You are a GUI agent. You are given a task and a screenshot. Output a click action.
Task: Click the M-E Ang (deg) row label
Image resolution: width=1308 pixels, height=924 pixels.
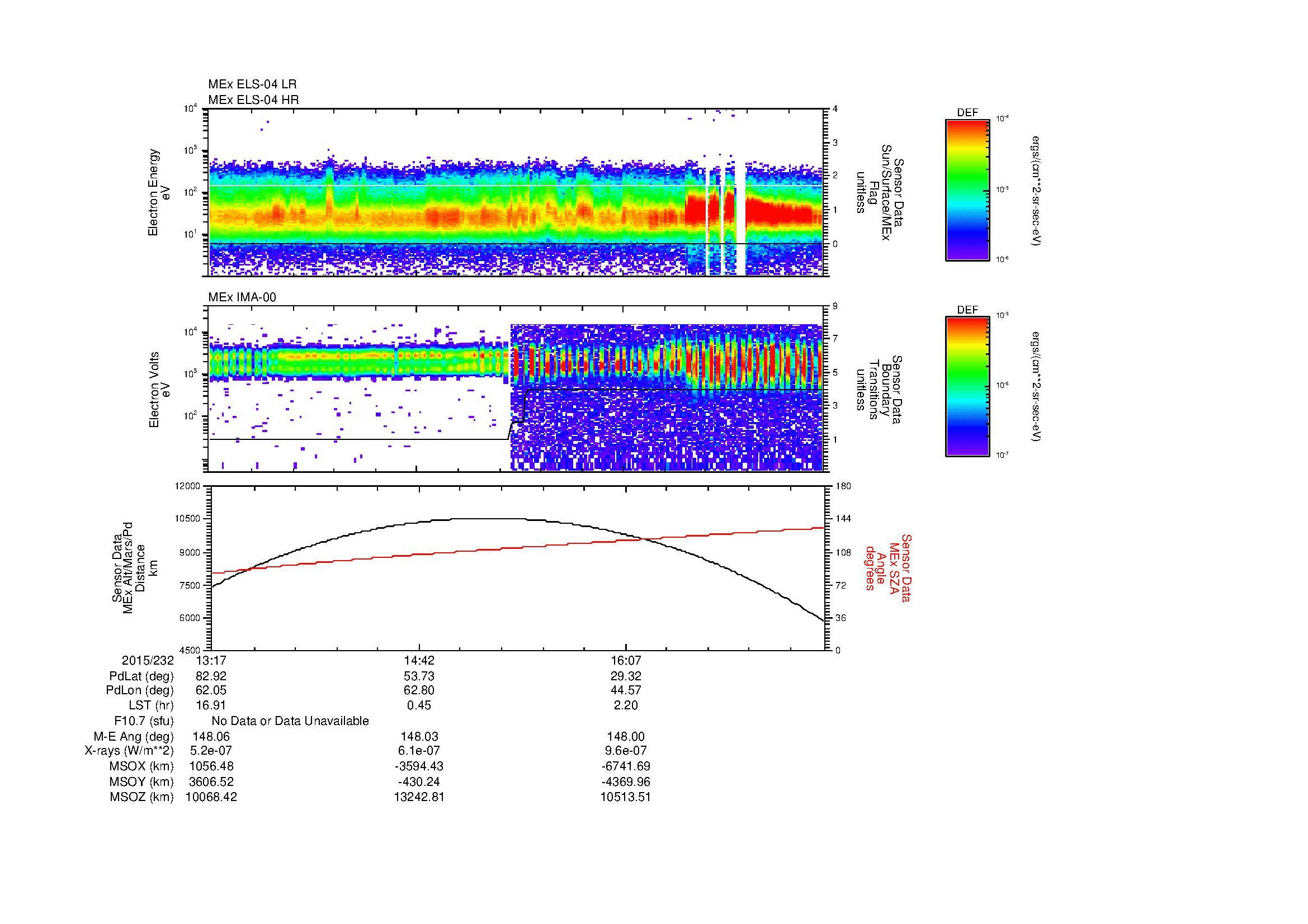(x=133, y=736)
